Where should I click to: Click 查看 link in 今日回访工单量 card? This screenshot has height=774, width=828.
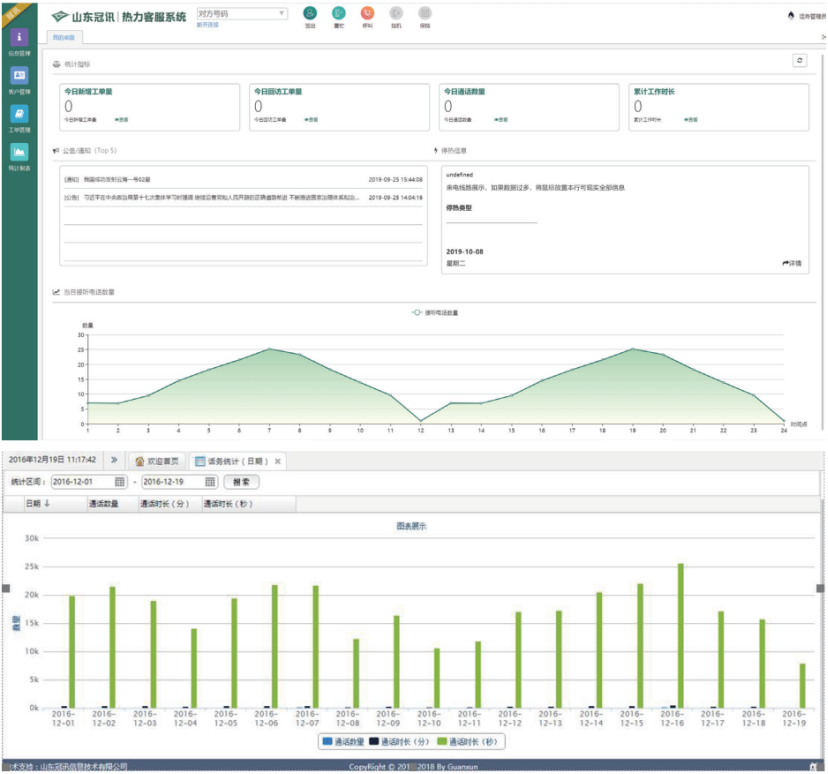click(311, 120)
